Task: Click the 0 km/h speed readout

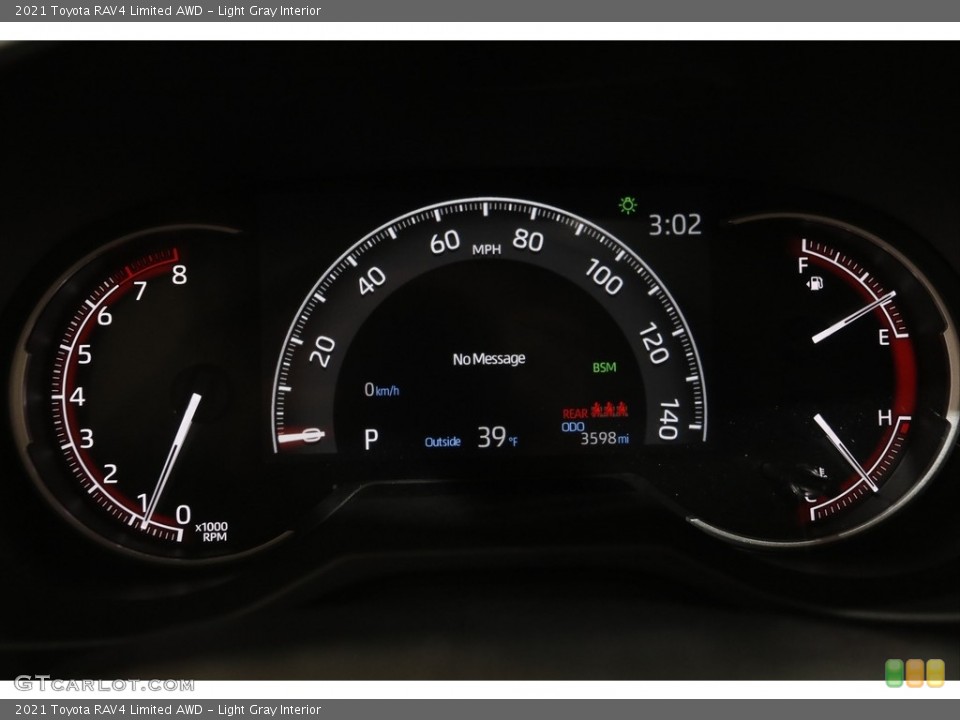Action: point(381,389)
